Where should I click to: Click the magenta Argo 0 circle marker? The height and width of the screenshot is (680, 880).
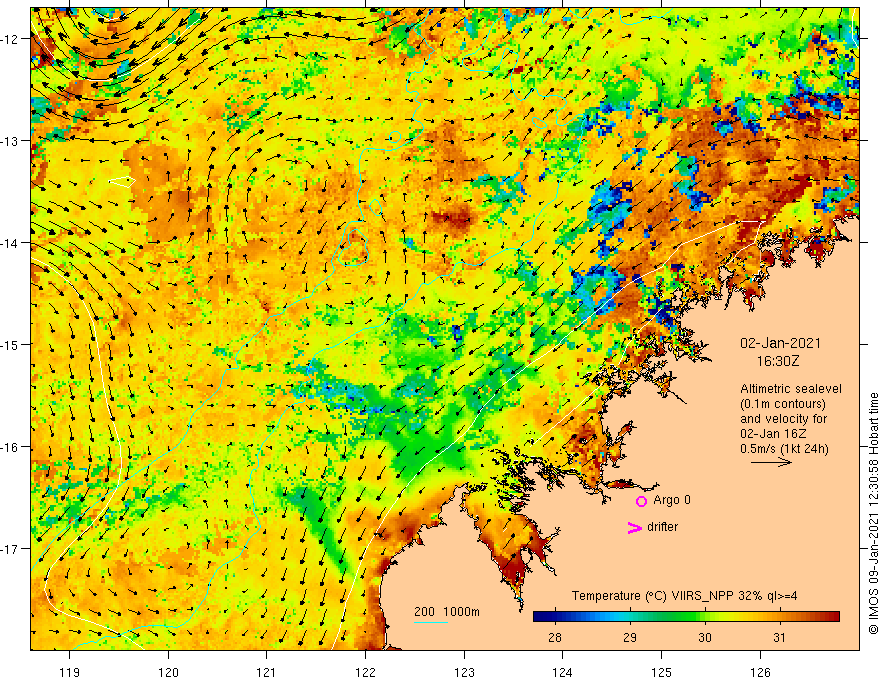pos(641,501)
